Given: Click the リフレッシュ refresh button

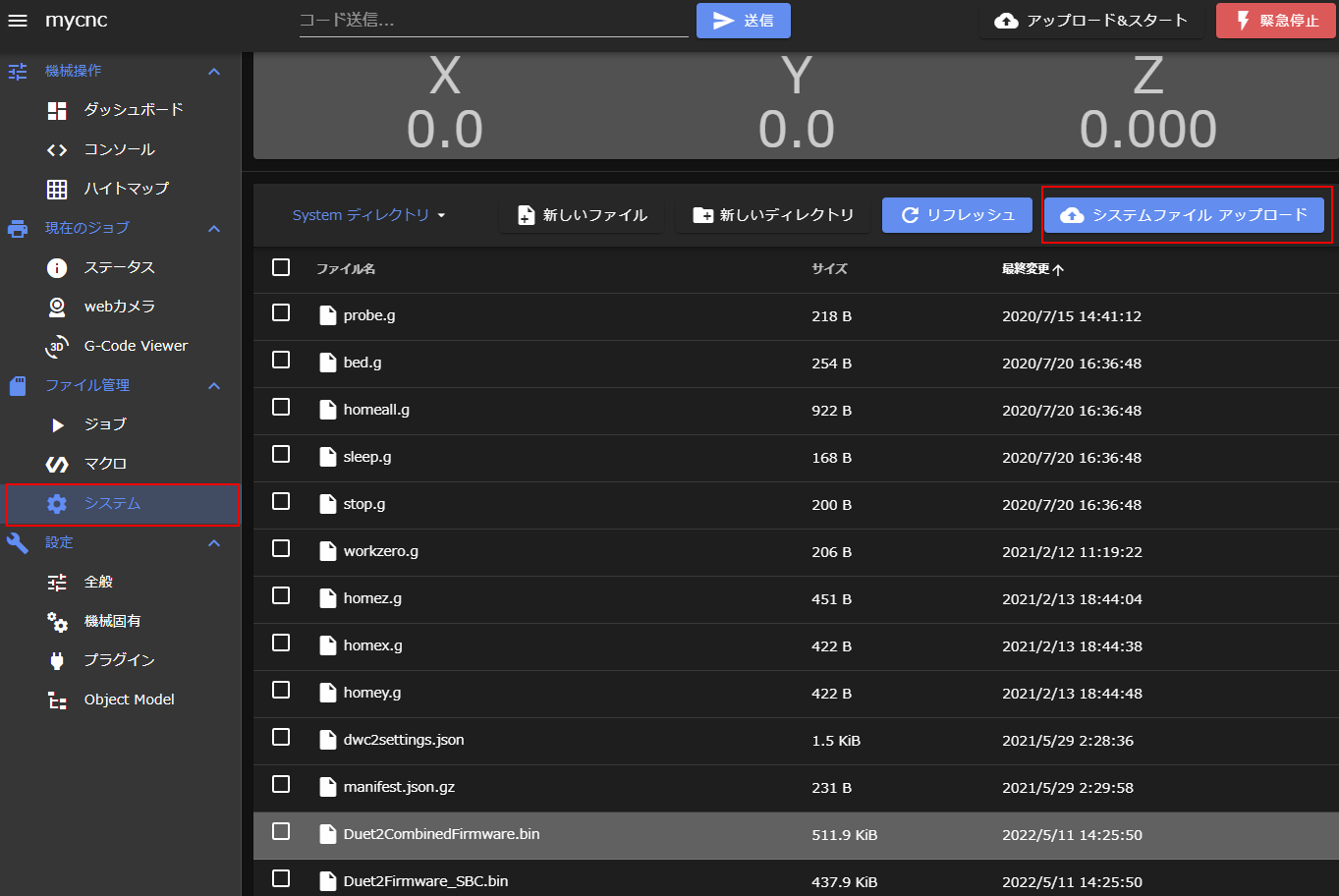Looking at the screenshot, I should tap(957, 215).
